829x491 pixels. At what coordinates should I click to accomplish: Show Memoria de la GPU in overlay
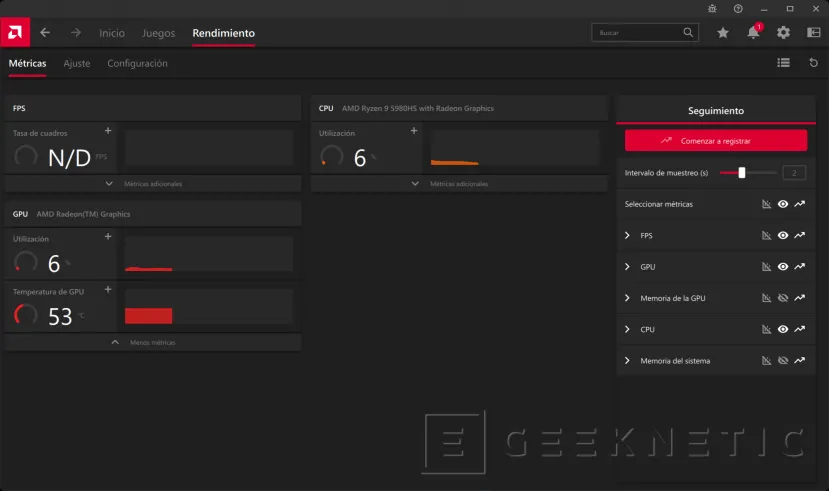pos(783,298)
